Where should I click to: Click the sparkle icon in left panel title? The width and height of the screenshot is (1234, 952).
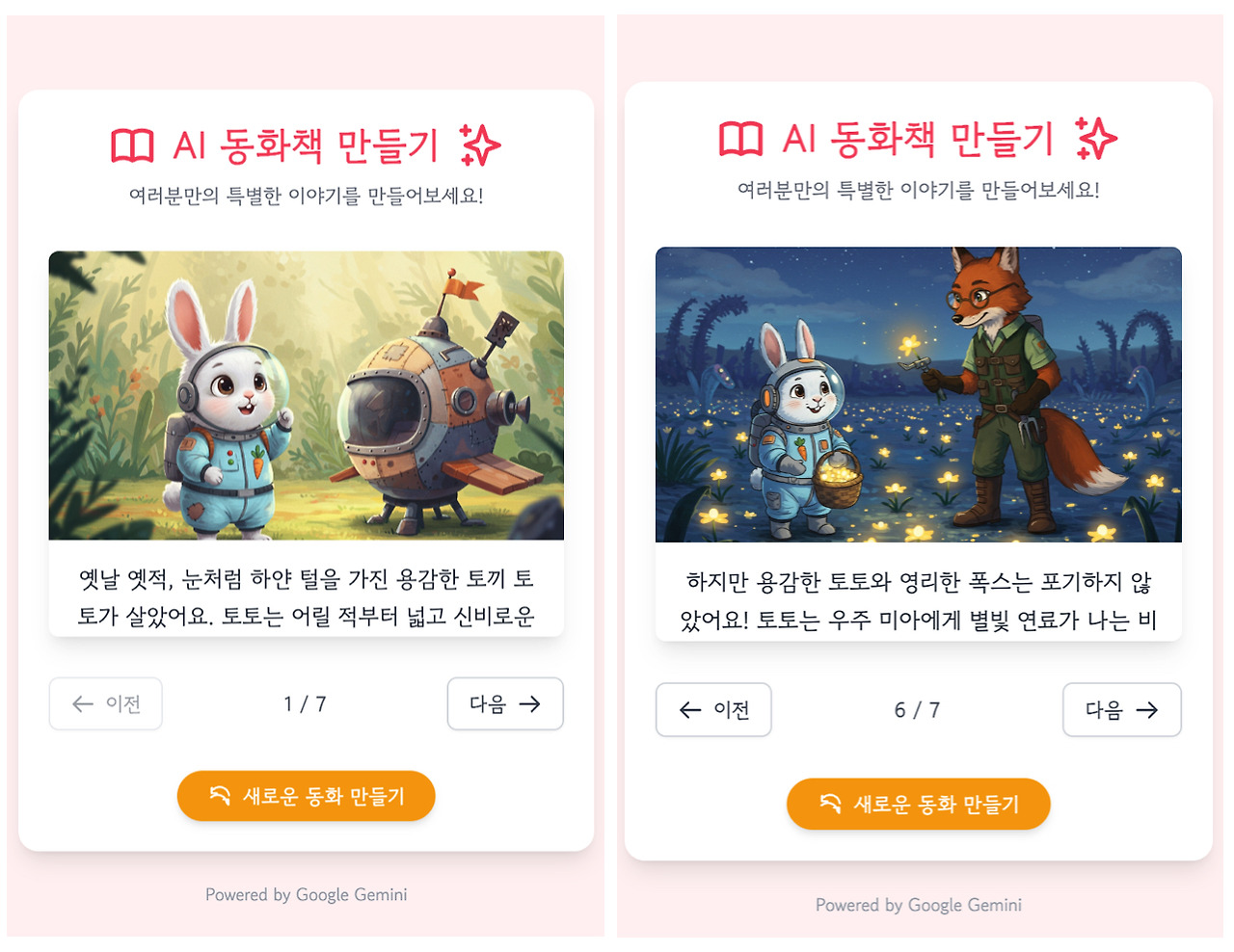tap(479, 145)
